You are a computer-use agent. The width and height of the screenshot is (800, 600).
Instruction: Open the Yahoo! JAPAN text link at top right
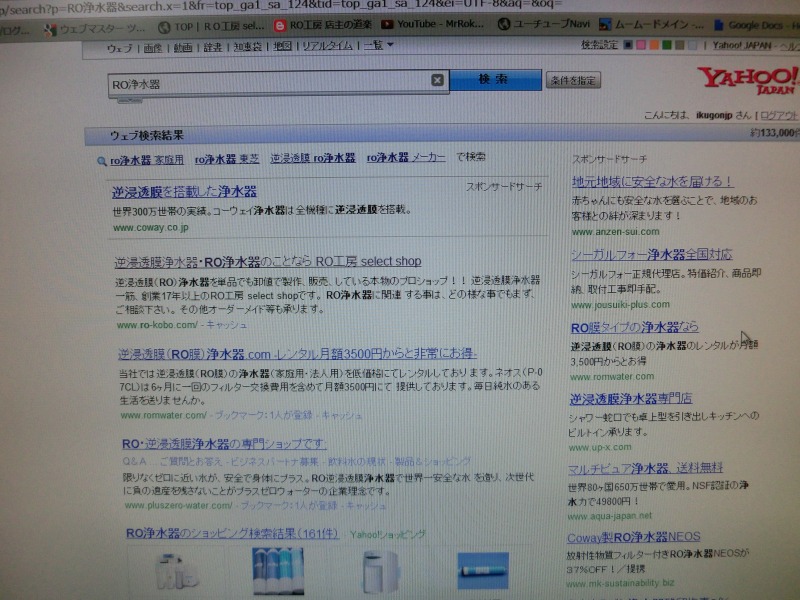tap(741, 45)
